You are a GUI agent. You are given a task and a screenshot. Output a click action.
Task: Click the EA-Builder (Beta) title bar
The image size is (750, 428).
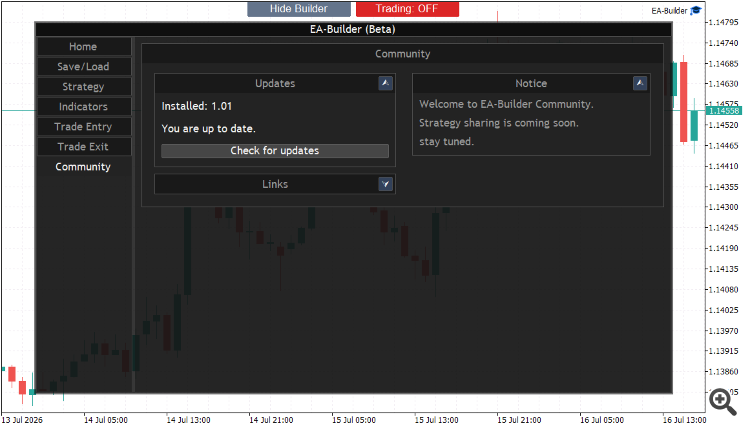[x=353, y=29]
